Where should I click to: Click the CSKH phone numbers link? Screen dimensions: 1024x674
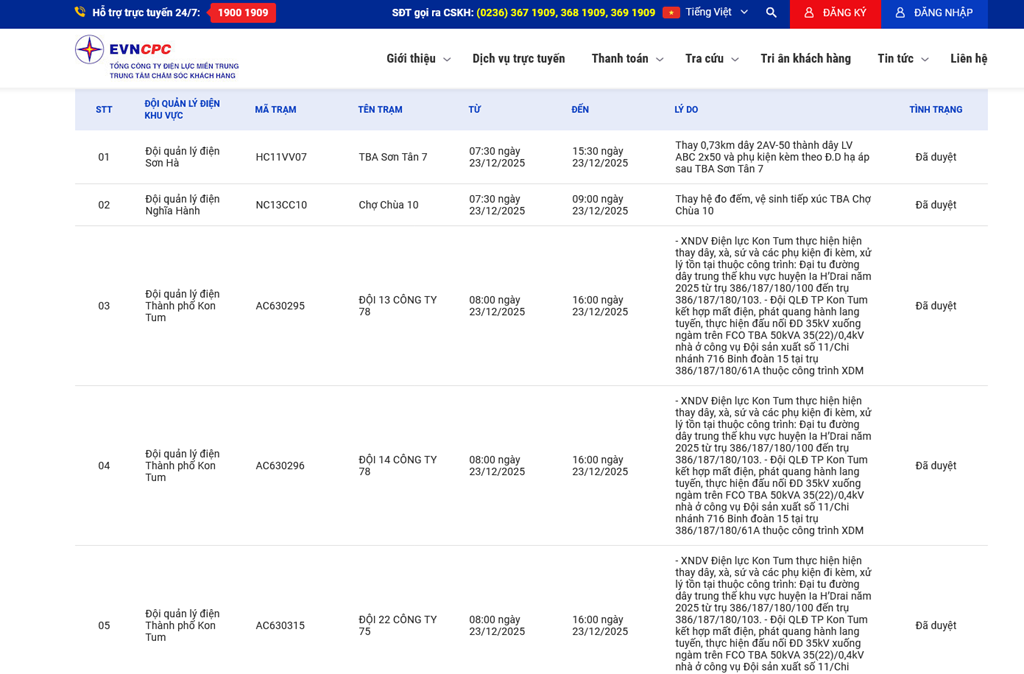565,13
